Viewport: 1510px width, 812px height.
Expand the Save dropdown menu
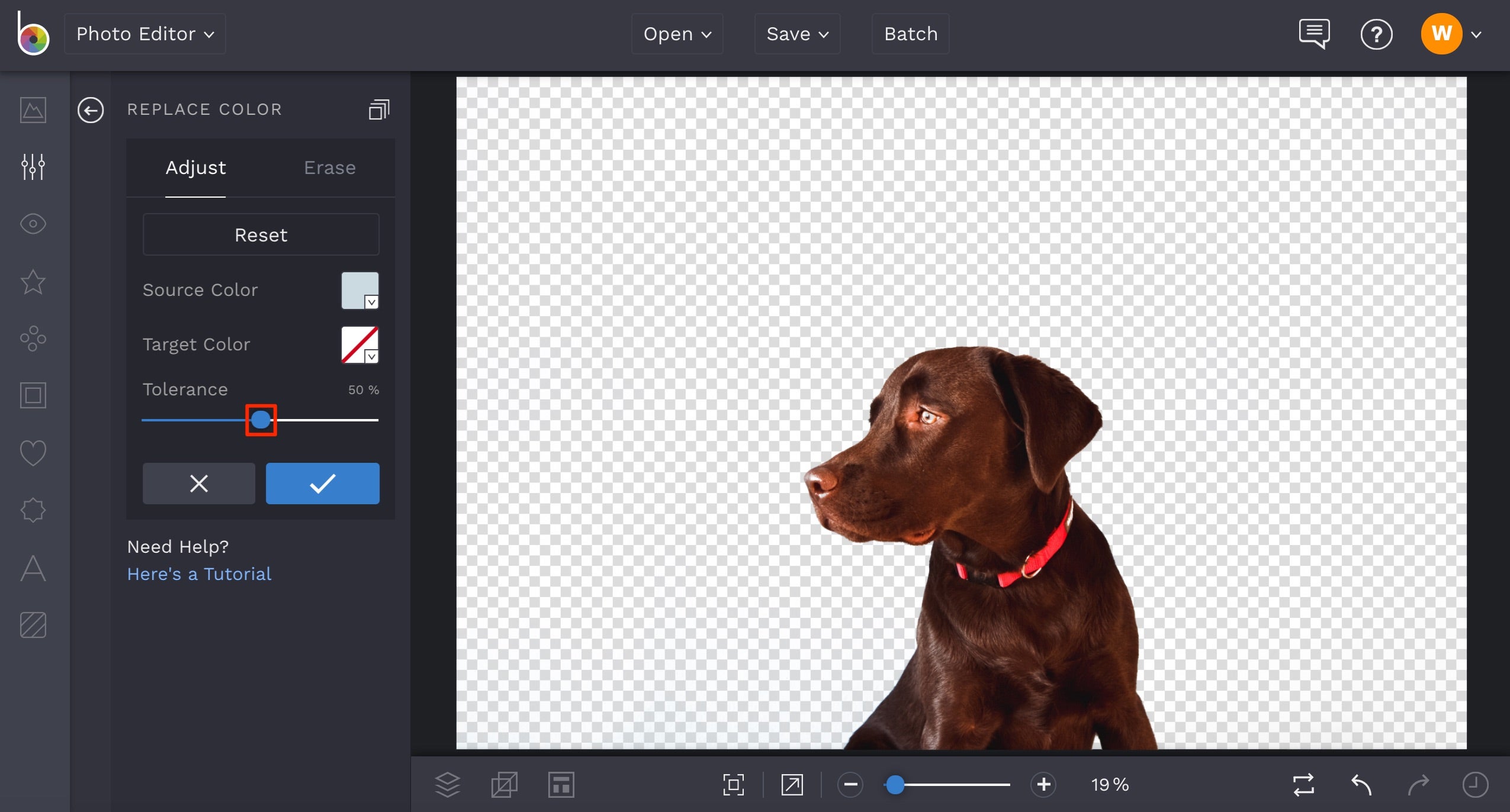point(796,34)
